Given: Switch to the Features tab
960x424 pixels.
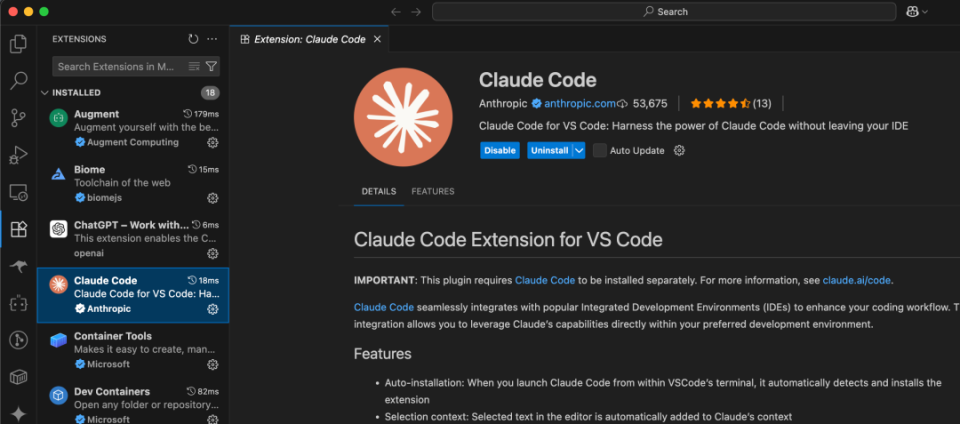Looking at the screenshot, I should pos(432,191).
